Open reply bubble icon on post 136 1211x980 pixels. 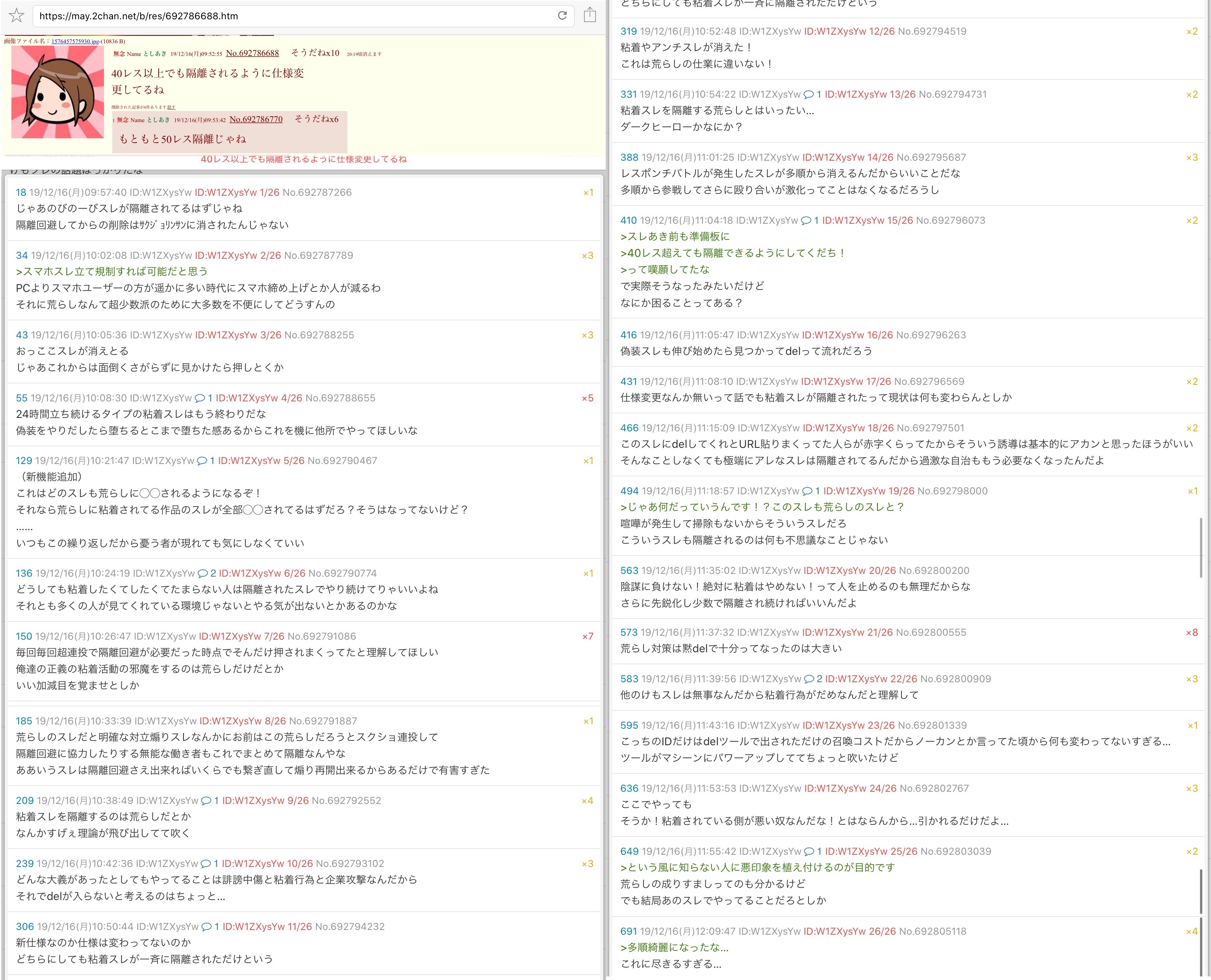[202, 573]
